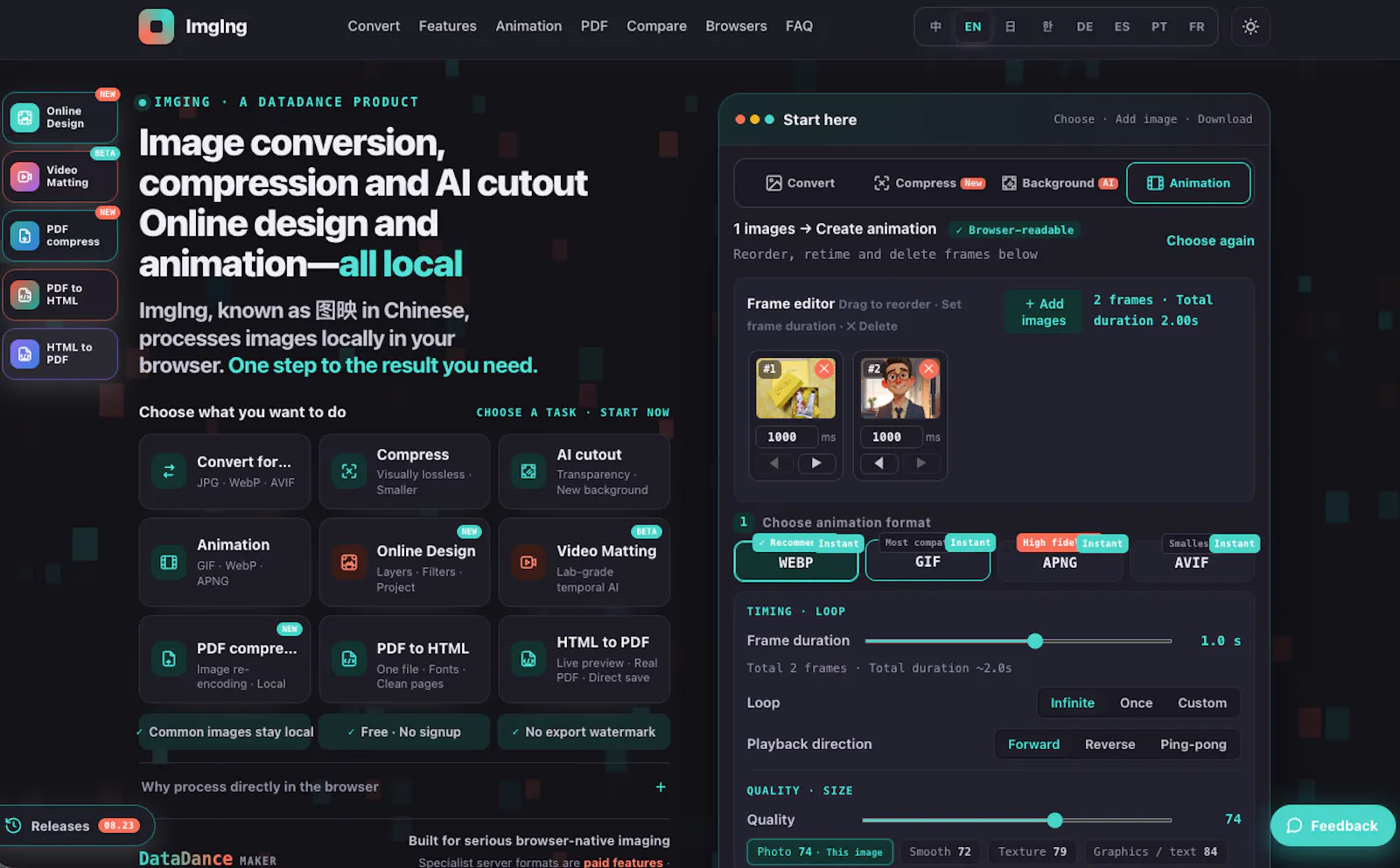
Task: Select the Photo 74 quality preset
Action: pos(820,851)
